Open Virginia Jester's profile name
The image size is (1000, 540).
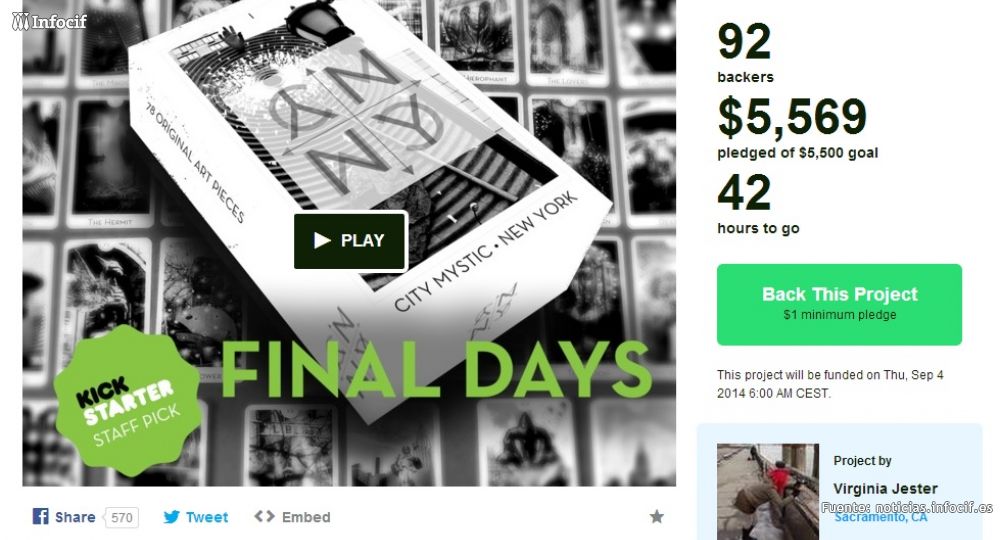click(885, 489)
